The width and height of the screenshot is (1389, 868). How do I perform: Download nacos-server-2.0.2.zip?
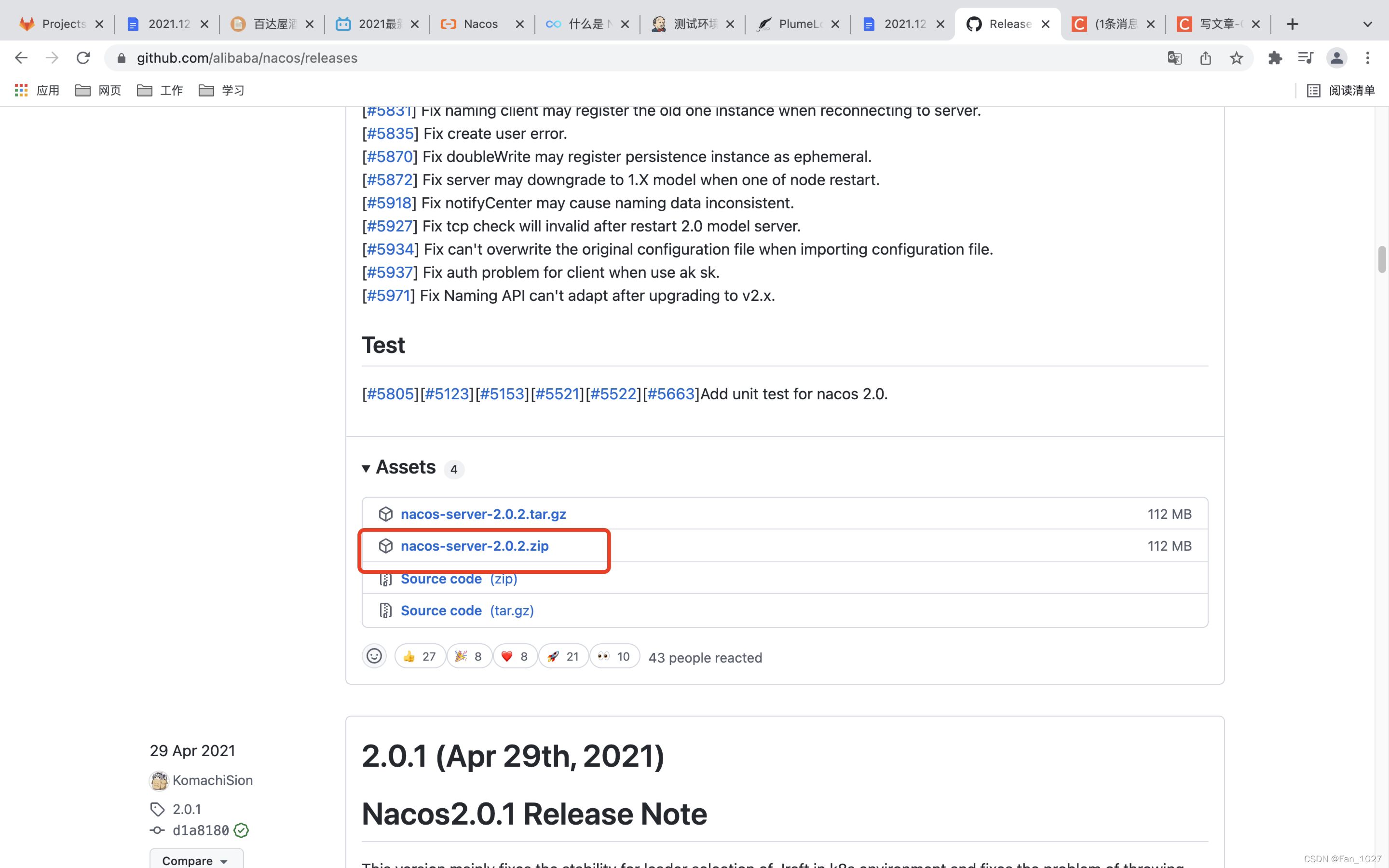[475, 546]
